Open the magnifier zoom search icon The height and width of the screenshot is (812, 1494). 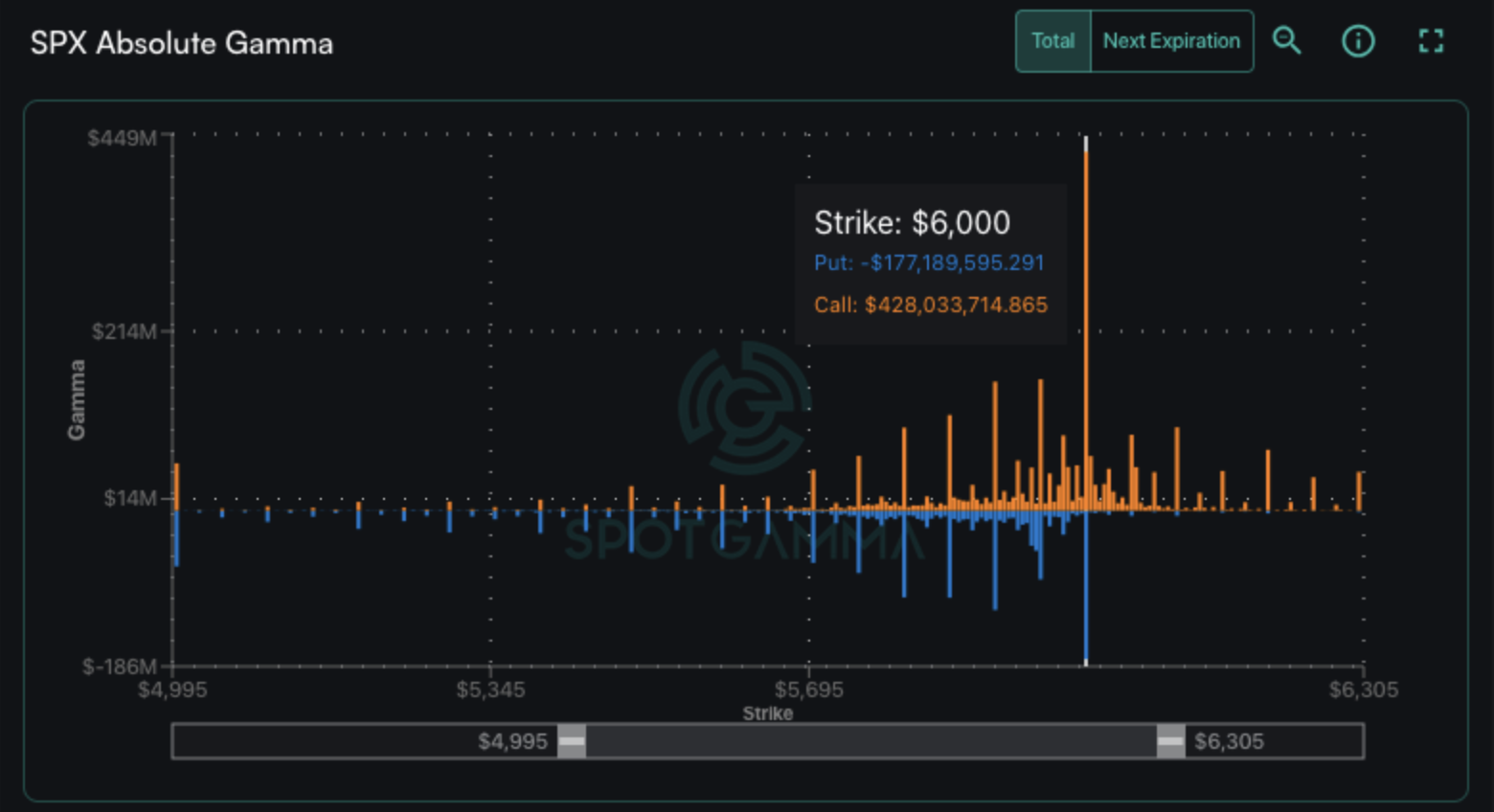tap(1286, 40)
